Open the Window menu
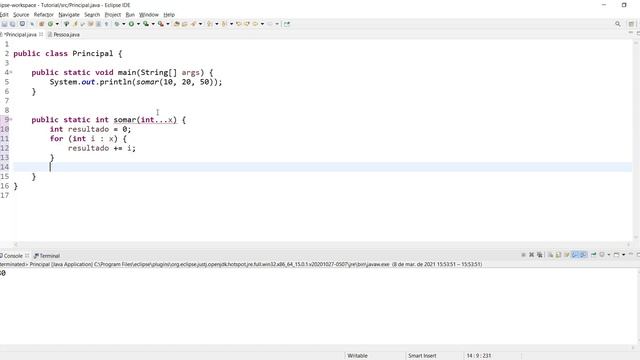Image resolution: width=640 pixels, height=360 pixels. 149,14
